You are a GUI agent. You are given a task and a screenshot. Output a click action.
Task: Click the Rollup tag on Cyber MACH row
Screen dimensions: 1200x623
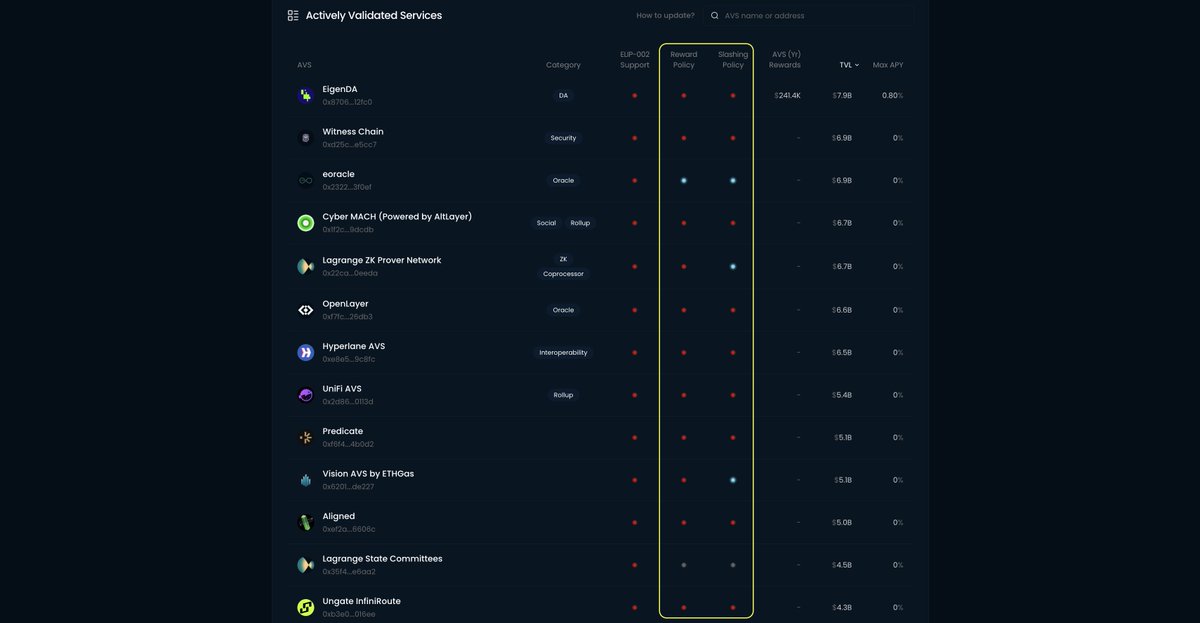coord(580,223)
